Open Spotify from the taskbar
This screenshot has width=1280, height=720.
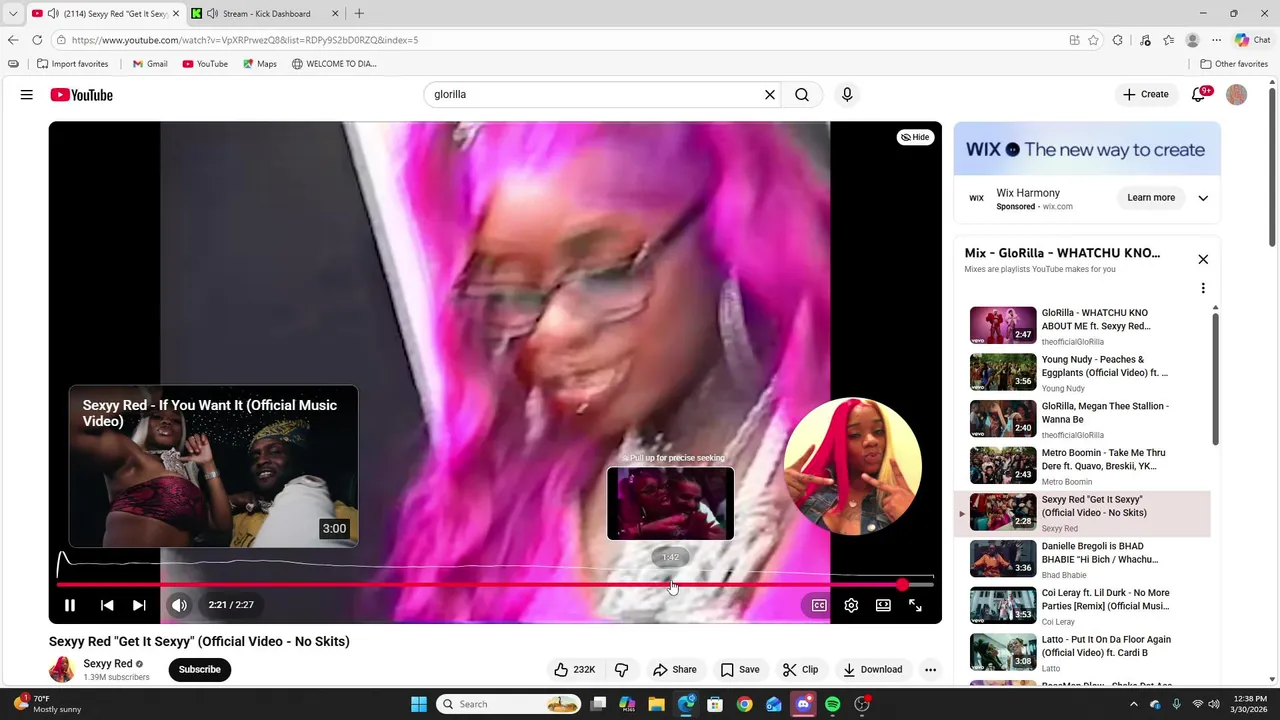[x=832, y=704]
